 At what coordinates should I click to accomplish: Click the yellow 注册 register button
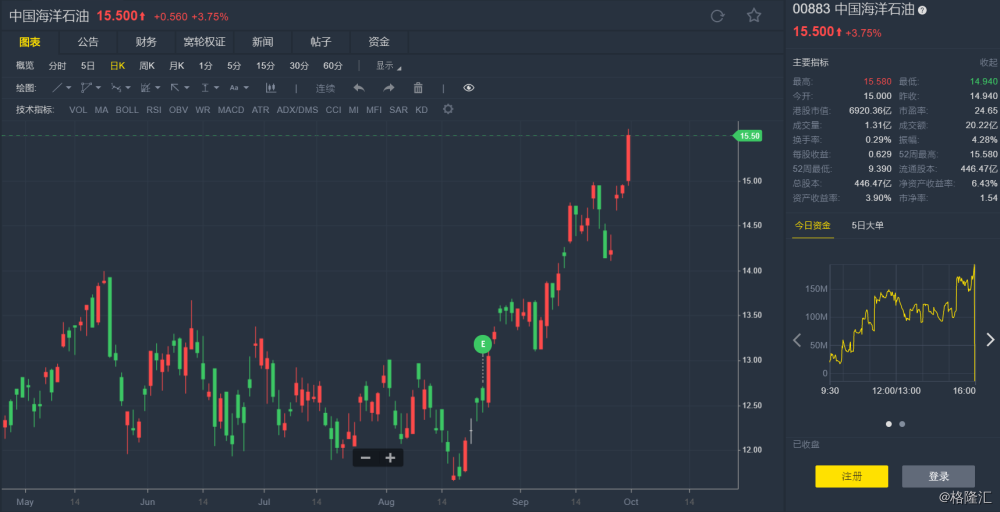851,476
